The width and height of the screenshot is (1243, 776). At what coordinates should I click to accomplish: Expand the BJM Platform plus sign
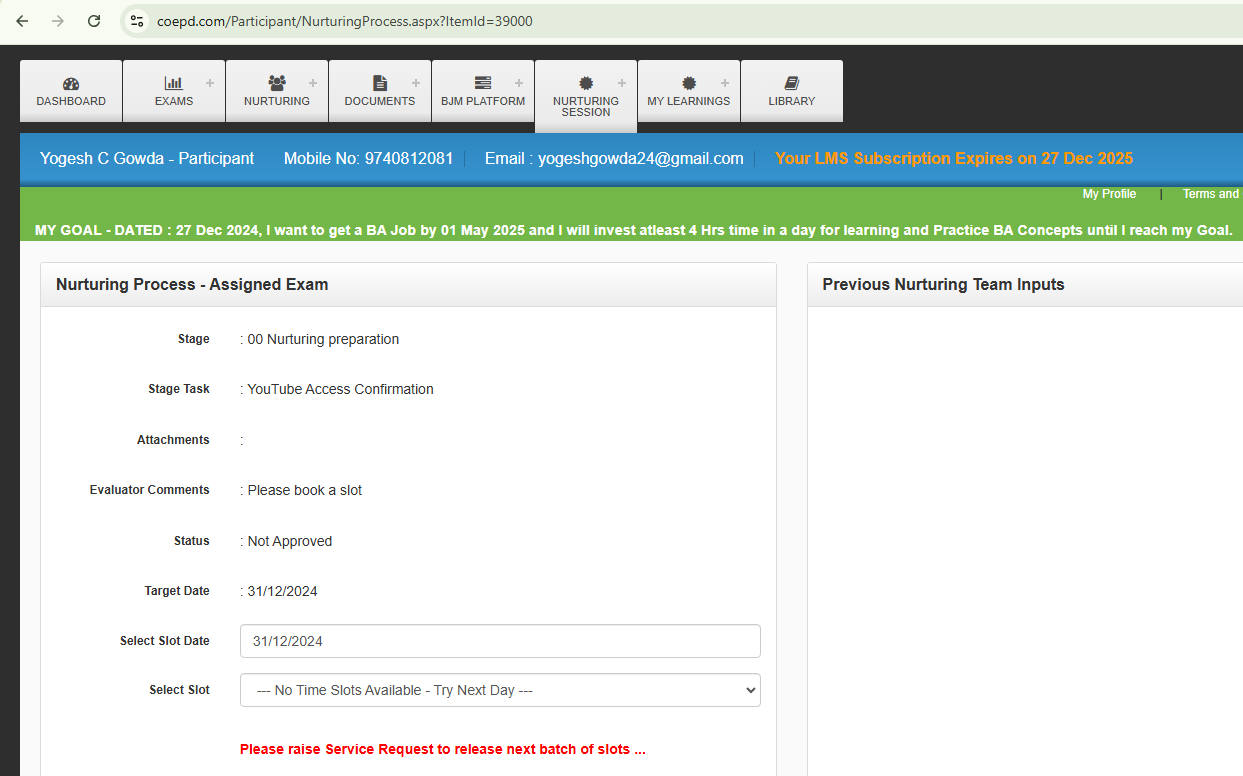pyautogui.click(x=519, y=83)
